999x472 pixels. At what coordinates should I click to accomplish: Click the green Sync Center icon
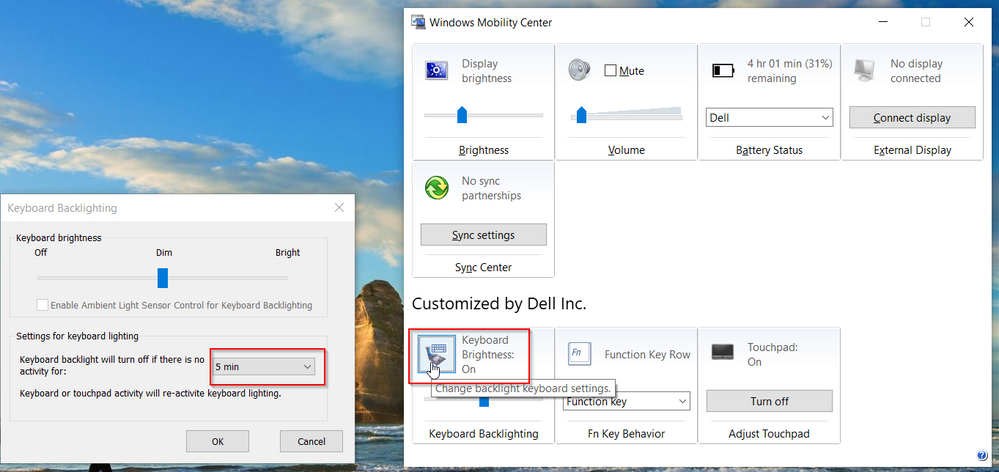click(x=437, y=189)
